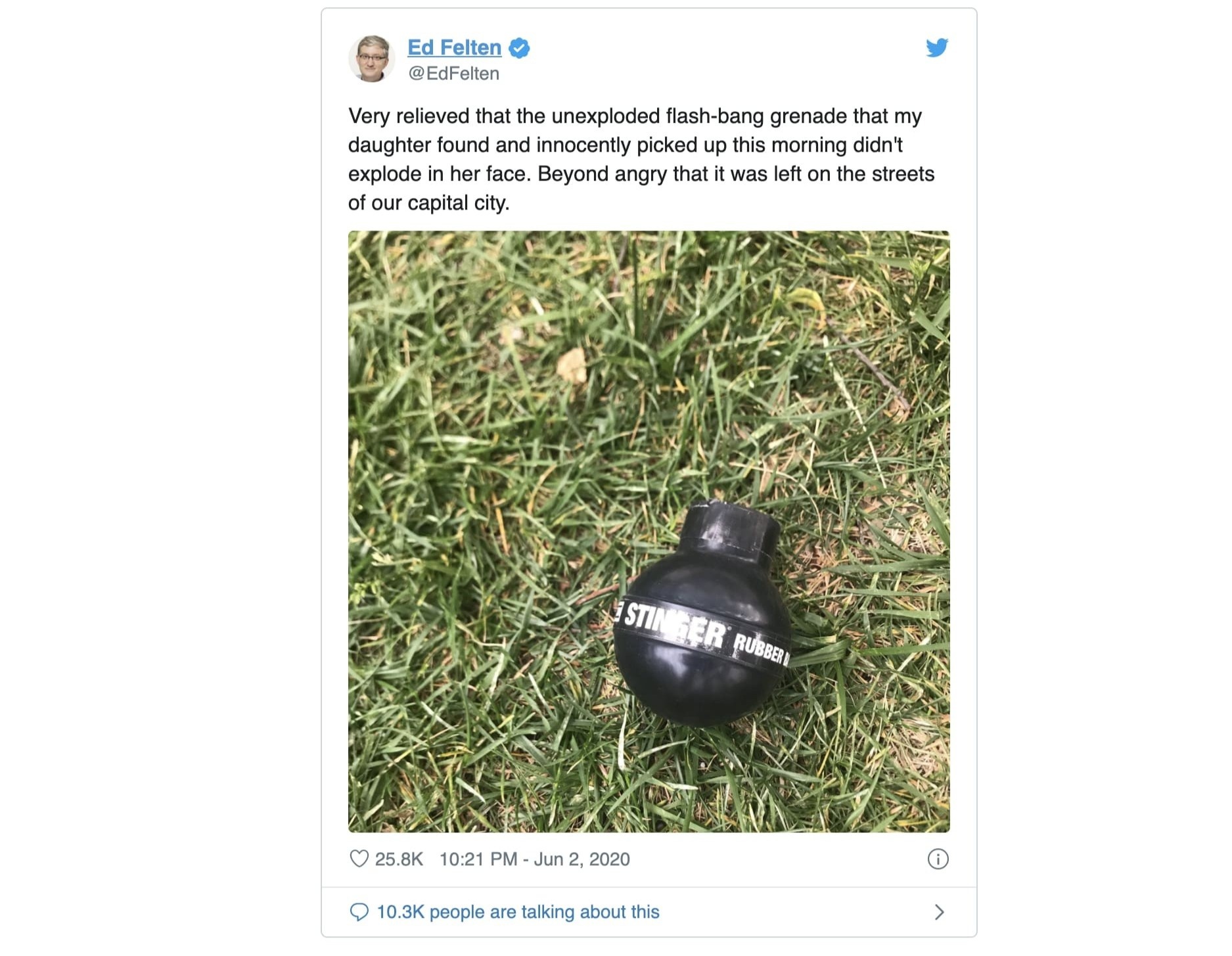Image resolution: width=1232 pixels, height=956 pixels.
Task: Click the 'Very relieved' first line of tweet
Action: click(x=635, y=116)
